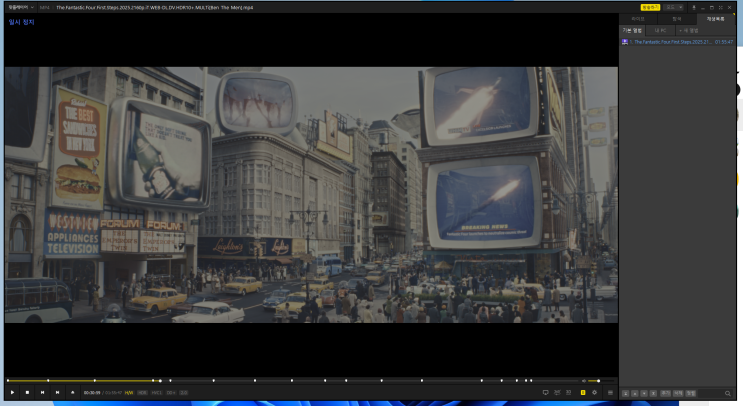
Task: Jump to the previous file
Action: [x=42, y=392]
